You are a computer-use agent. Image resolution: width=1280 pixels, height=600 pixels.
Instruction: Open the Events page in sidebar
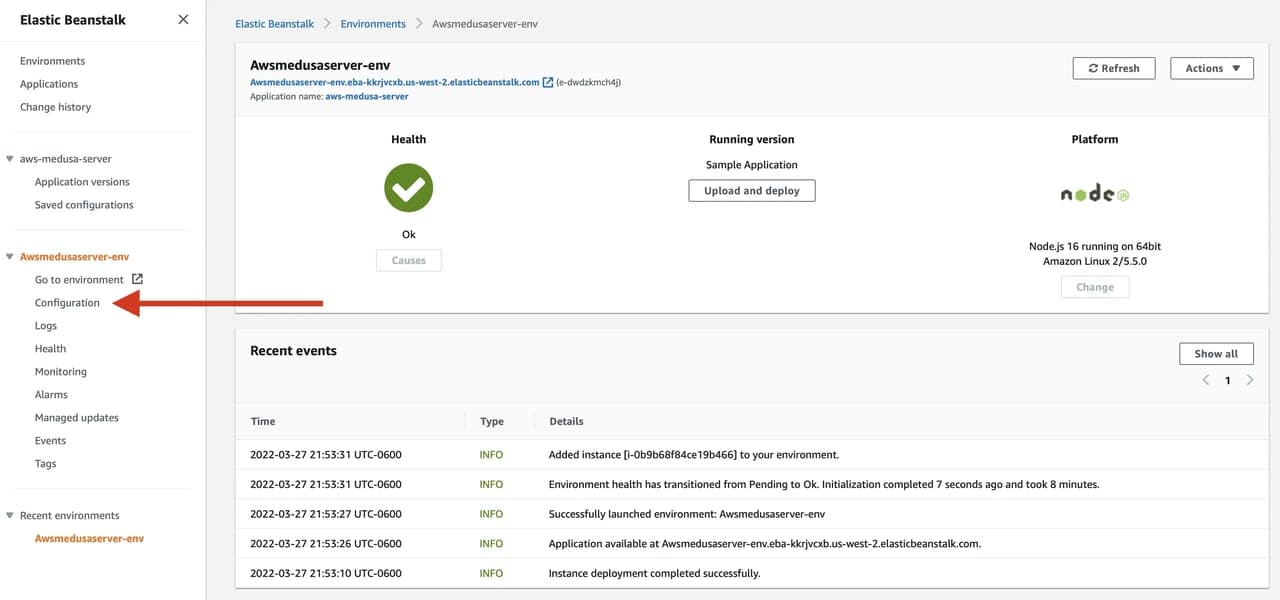50,441
